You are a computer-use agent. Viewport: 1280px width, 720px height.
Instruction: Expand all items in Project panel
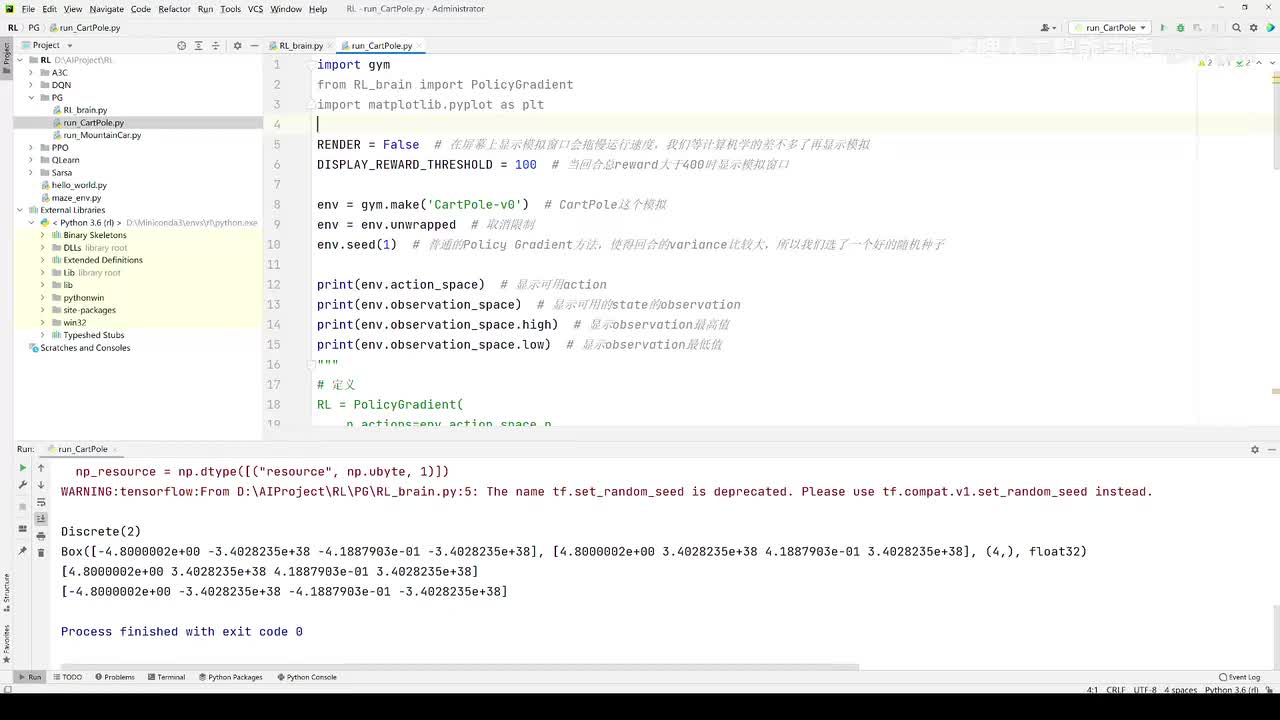tap(198, 45)
